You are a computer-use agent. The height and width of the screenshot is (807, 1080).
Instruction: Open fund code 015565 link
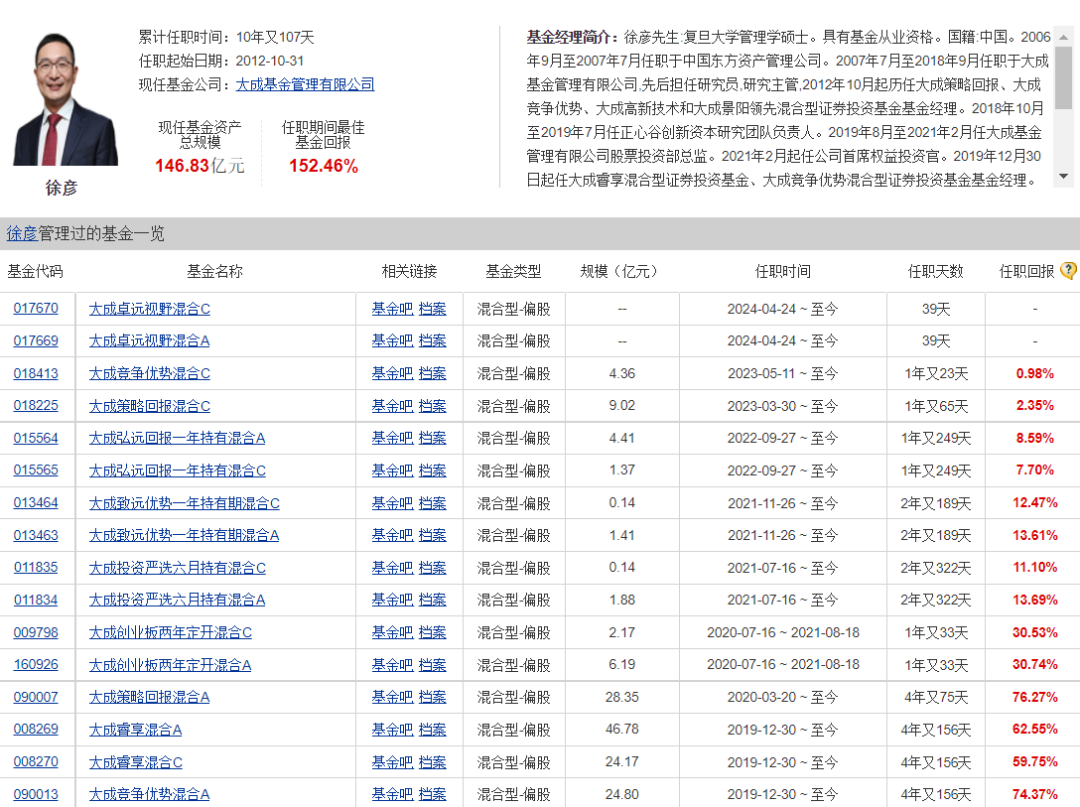(x=36, y=470)
